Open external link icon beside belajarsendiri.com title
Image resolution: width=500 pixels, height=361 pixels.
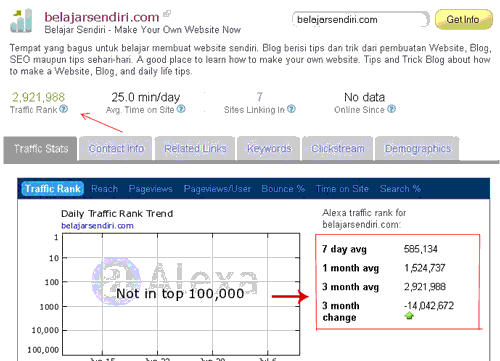click(167, 14)
